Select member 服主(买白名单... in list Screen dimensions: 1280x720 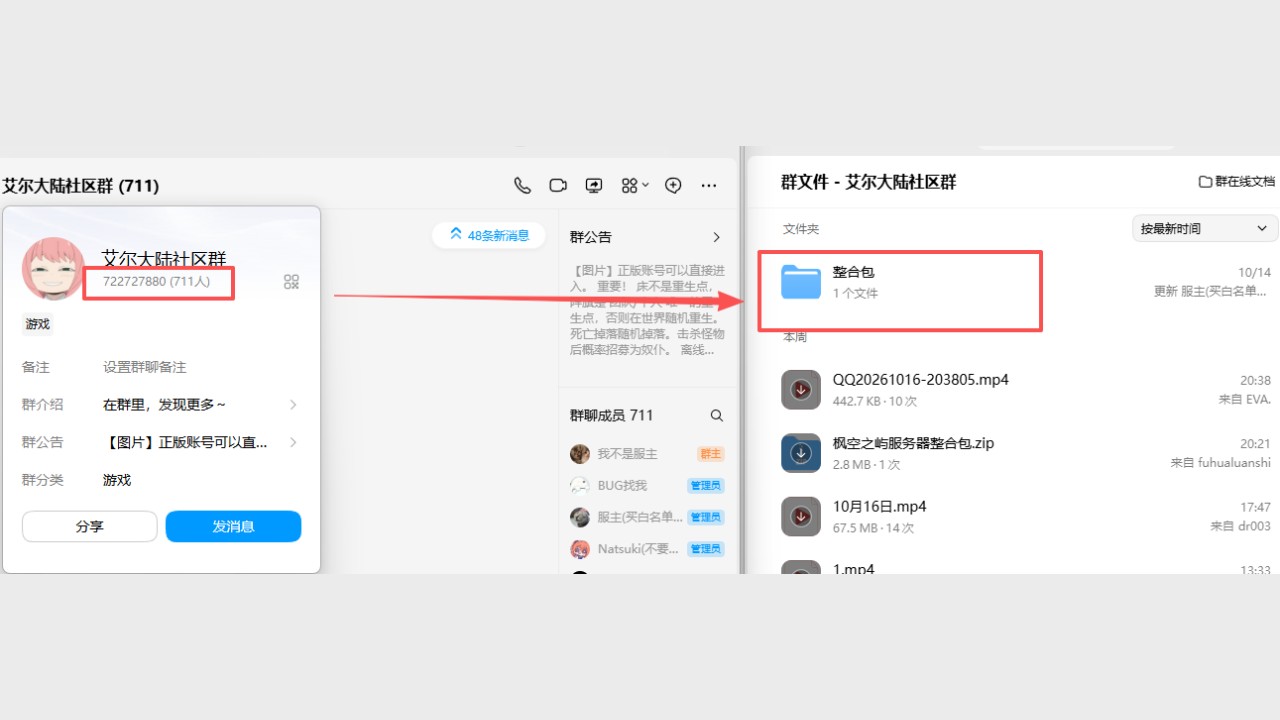point(646,517)
